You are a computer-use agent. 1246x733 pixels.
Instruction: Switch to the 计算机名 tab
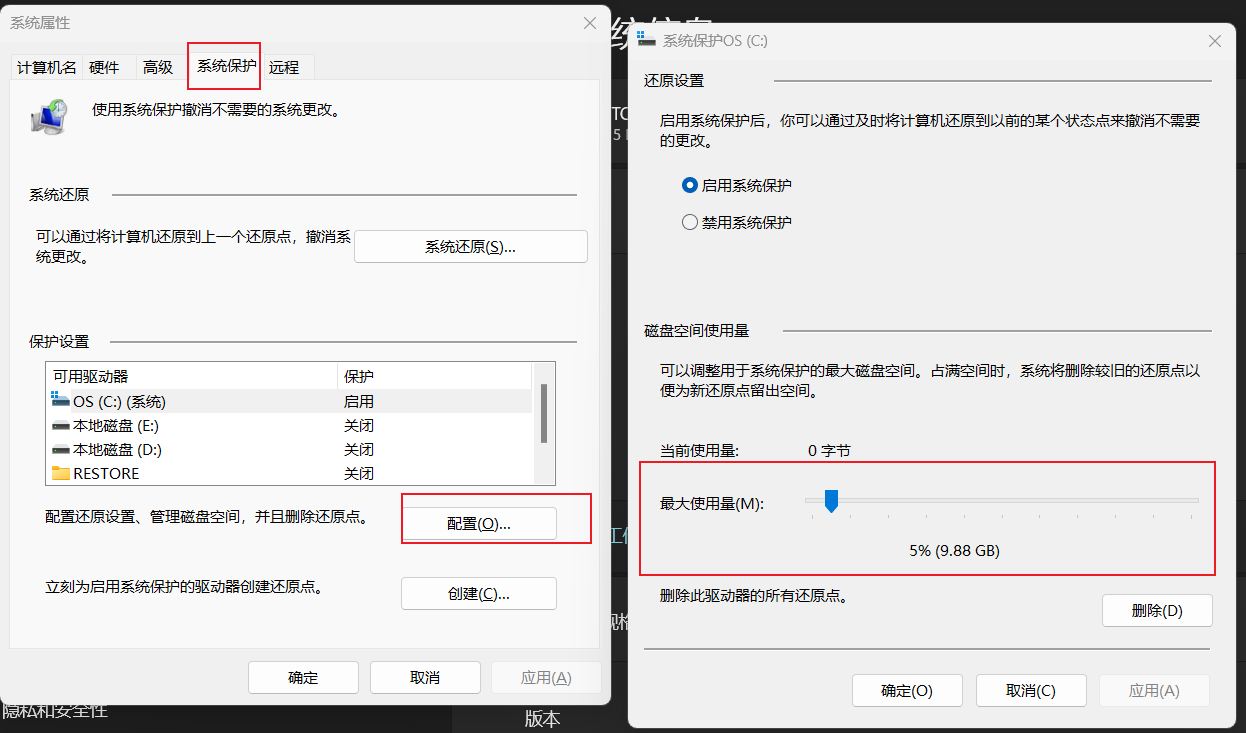[x=47, y=67]
